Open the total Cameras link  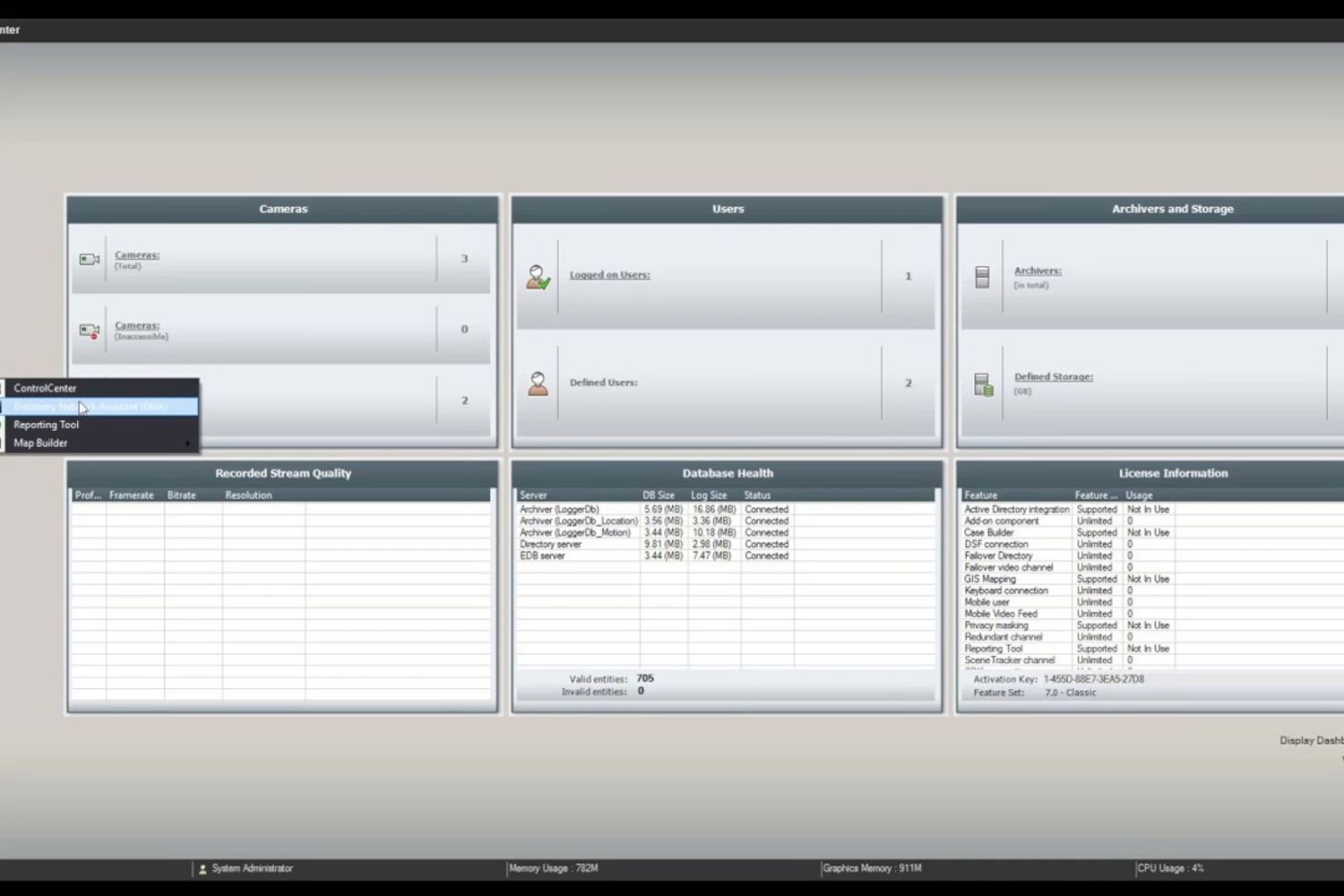[x=137, y=255]
